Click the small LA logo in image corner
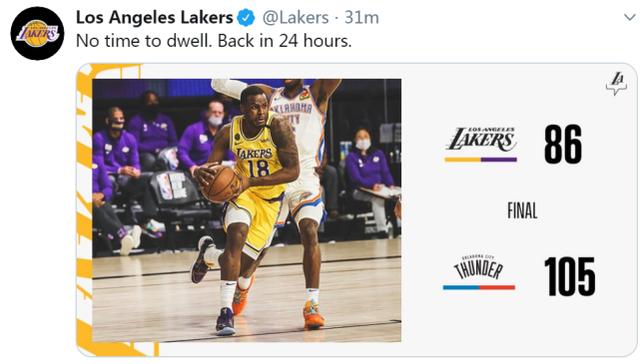This screenshot has width=640, height=364. point(617,83)
